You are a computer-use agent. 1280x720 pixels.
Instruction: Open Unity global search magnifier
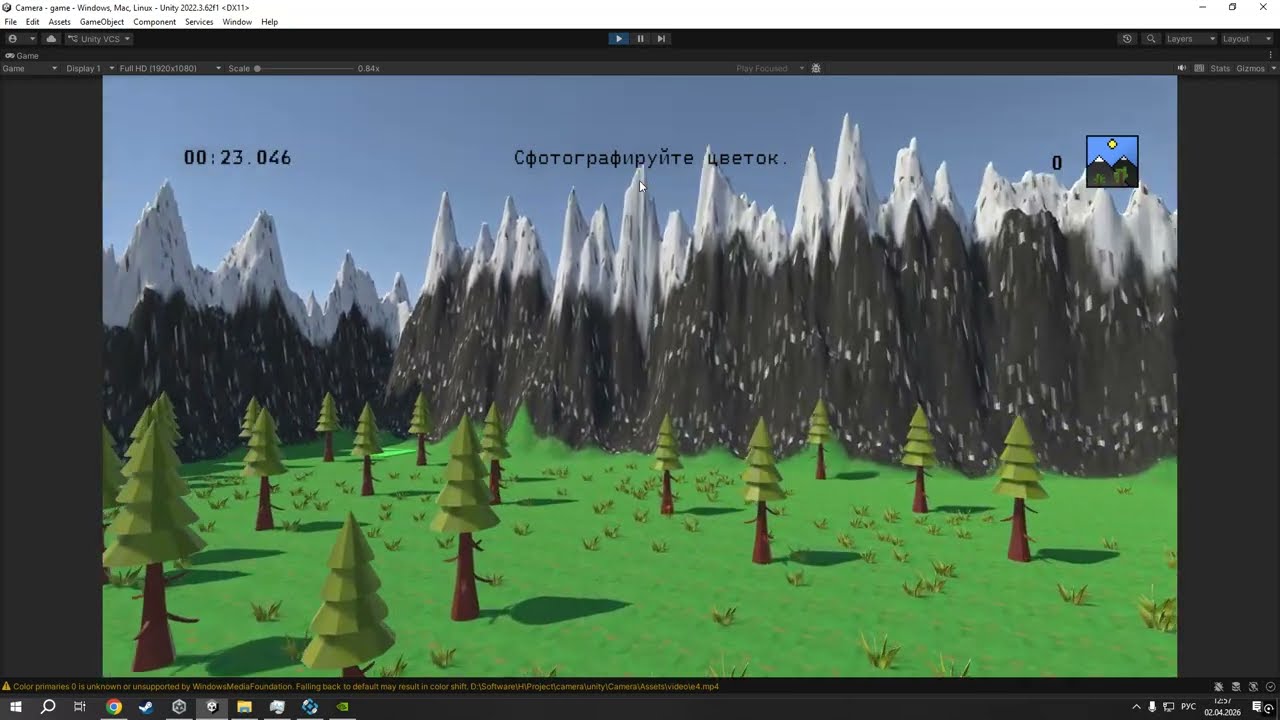(x=1151, y=39)
